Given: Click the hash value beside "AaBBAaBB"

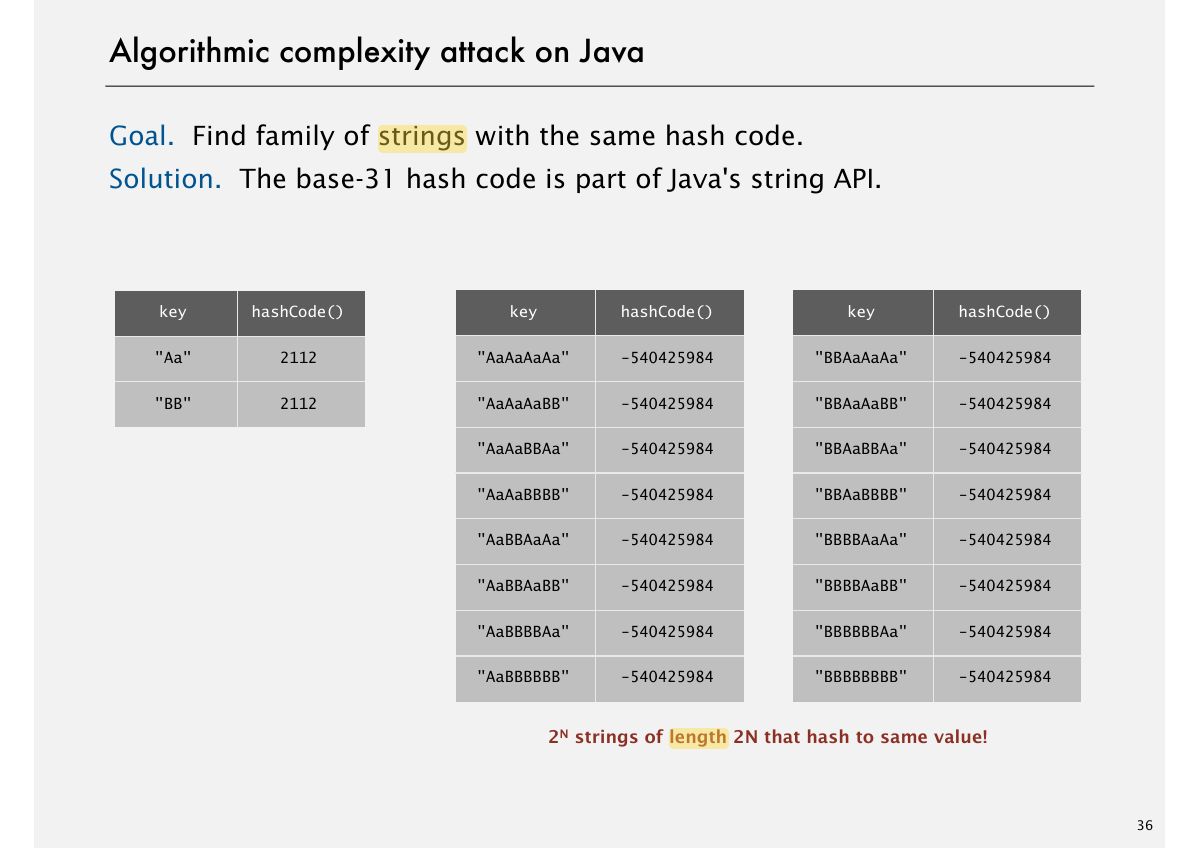Looking at the screenshot, I should 670,586.
